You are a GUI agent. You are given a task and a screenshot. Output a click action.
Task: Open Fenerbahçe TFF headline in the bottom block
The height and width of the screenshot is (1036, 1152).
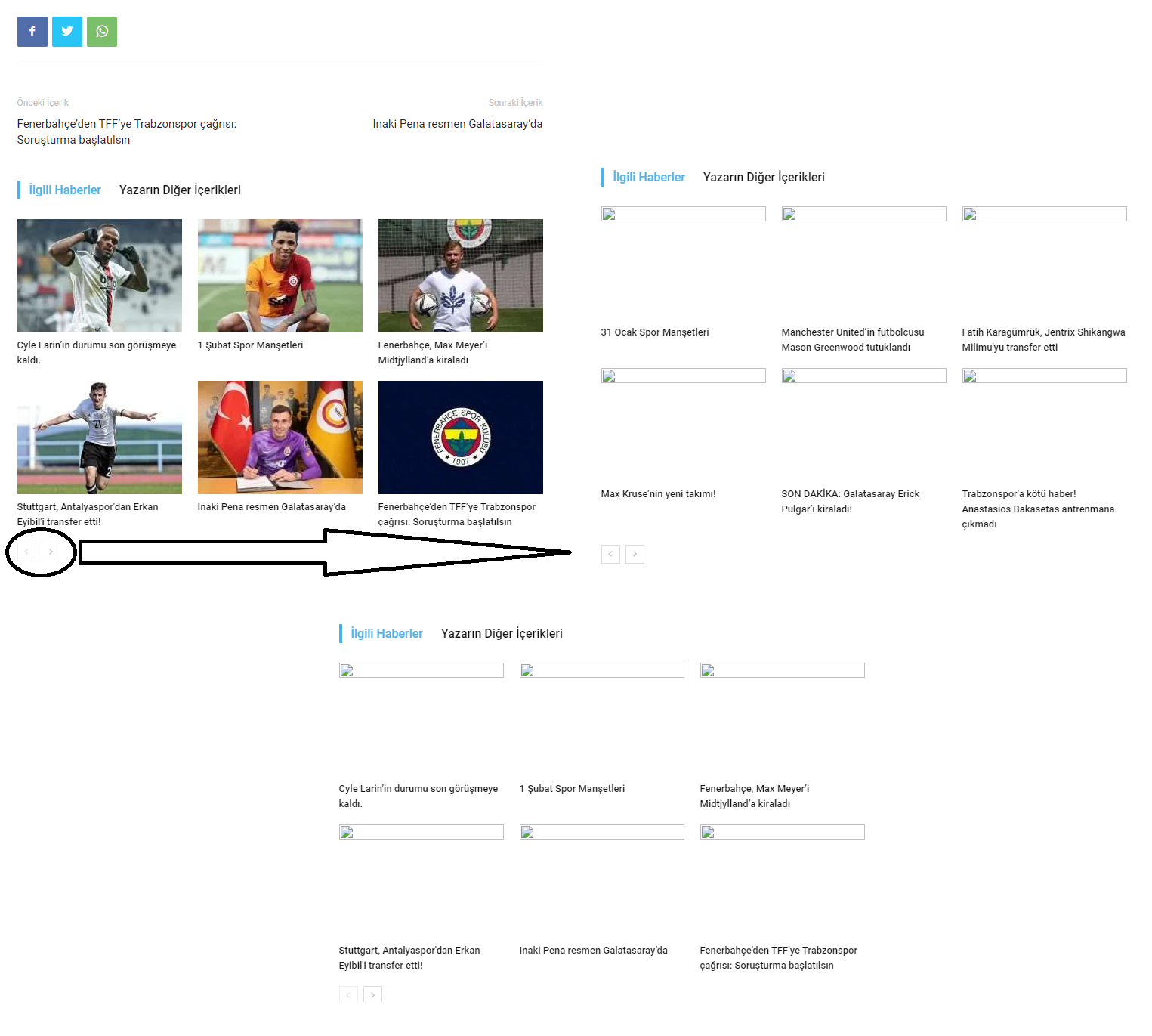(x=779, y=958)
